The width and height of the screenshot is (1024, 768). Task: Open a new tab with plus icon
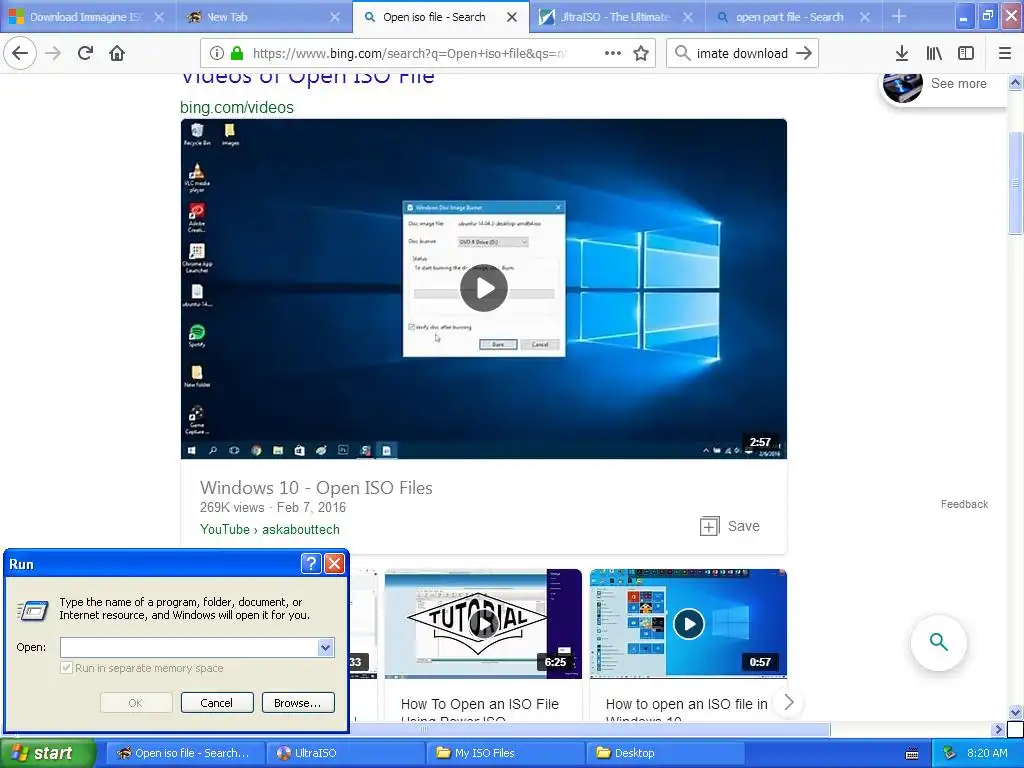click(899, 16)
